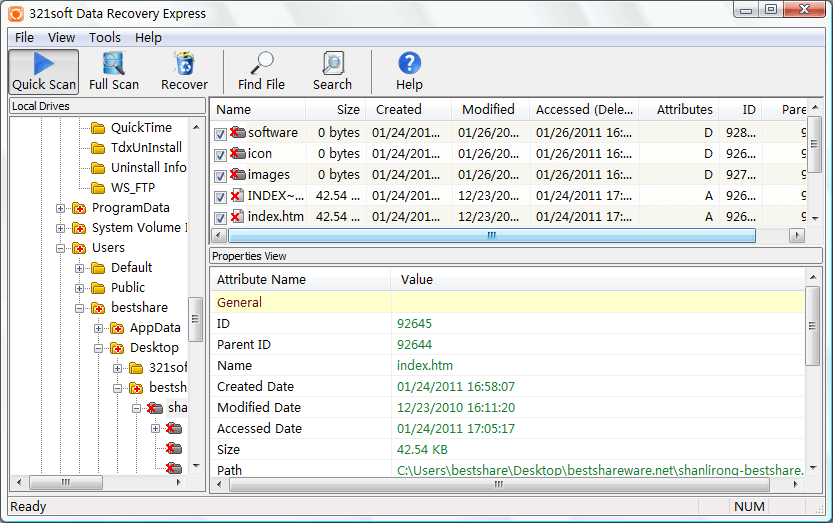Image resolution: width=833 pixels, height=523 pixels.
Task: Start a Quick Scan from the toolbar
Action: click(44, 72)
